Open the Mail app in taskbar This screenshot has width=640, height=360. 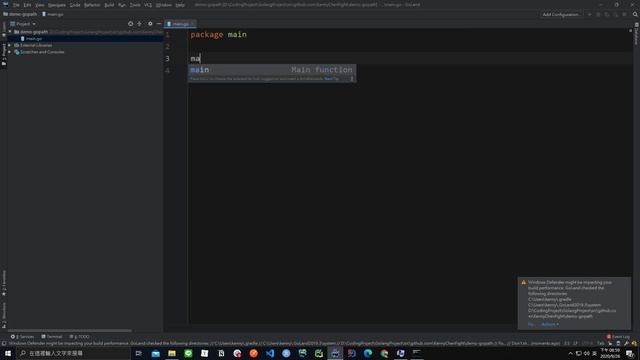[x=156, y=353]
